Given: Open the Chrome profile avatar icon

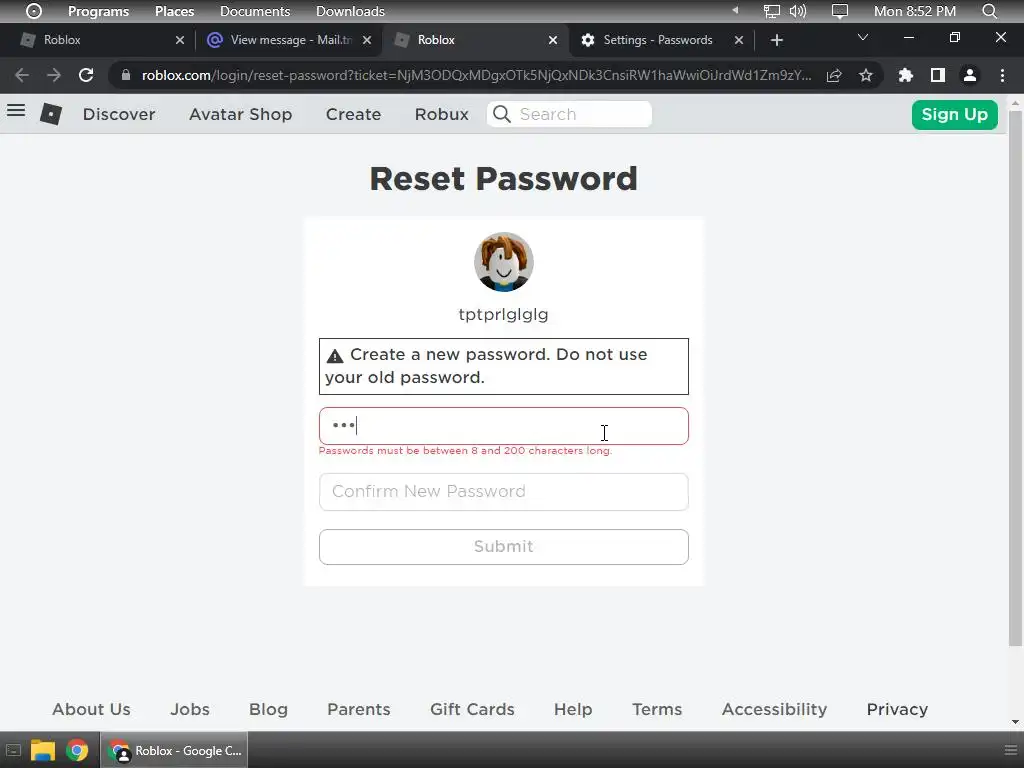Looking at the screenshot, I should (970, 75).
